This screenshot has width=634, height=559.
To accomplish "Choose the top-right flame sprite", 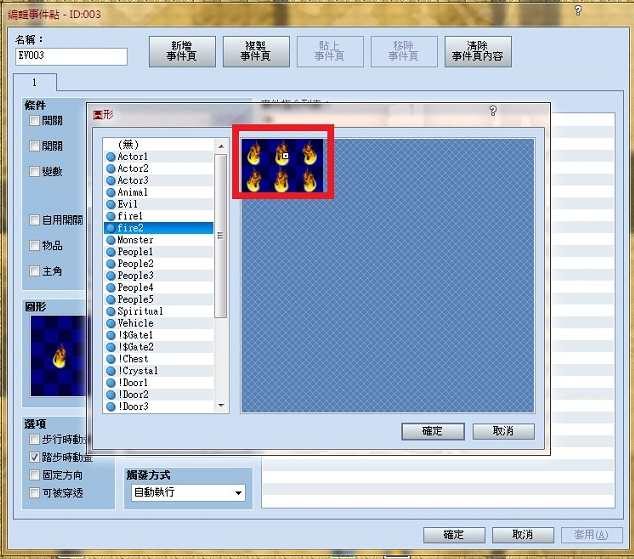I will (x=310, y=152).
